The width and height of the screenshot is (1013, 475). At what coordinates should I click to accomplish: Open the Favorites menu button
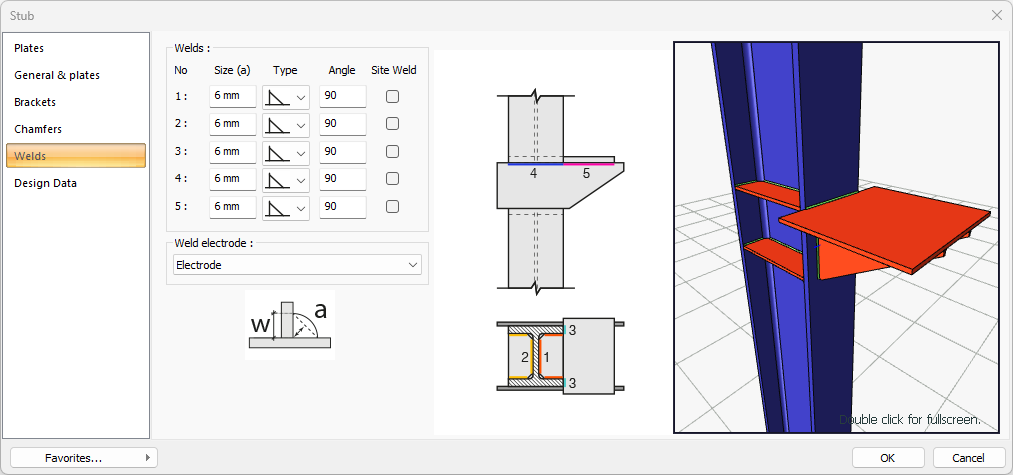tap(83, 457)
